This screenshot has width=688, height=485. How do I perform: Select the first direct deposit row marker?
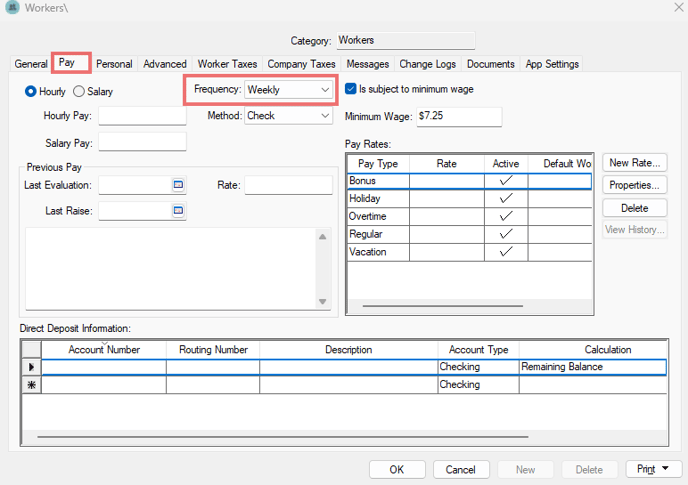click(x=30, y=367)
